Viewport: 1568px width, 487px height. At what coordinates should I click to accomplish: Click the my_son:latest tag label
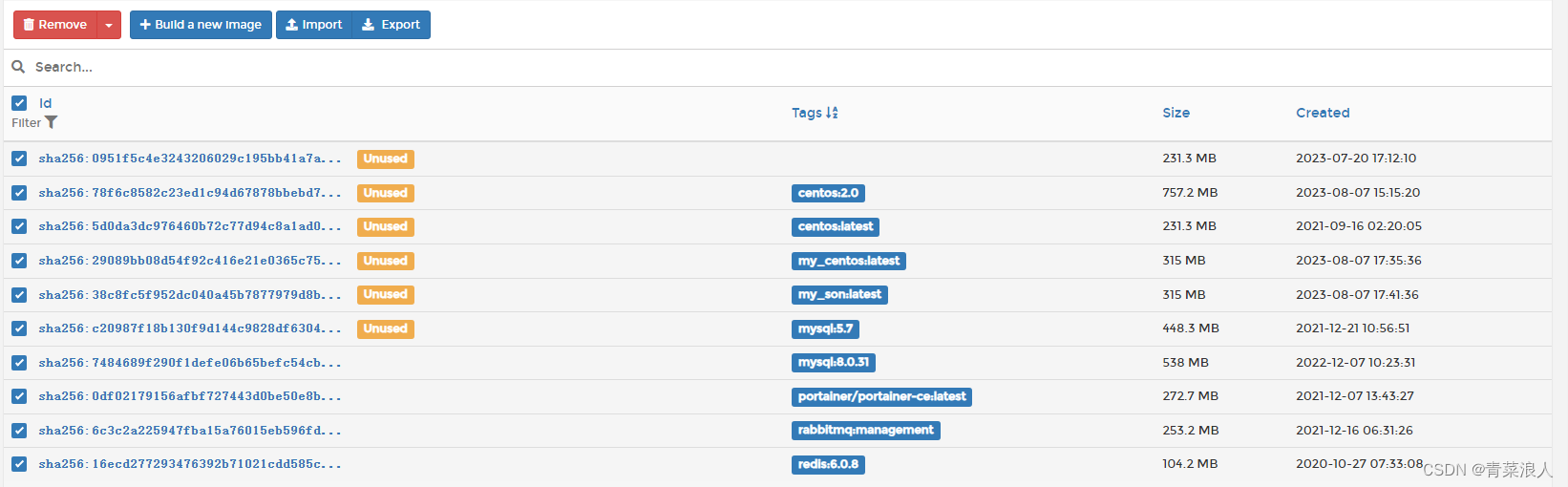coord(839,294)
